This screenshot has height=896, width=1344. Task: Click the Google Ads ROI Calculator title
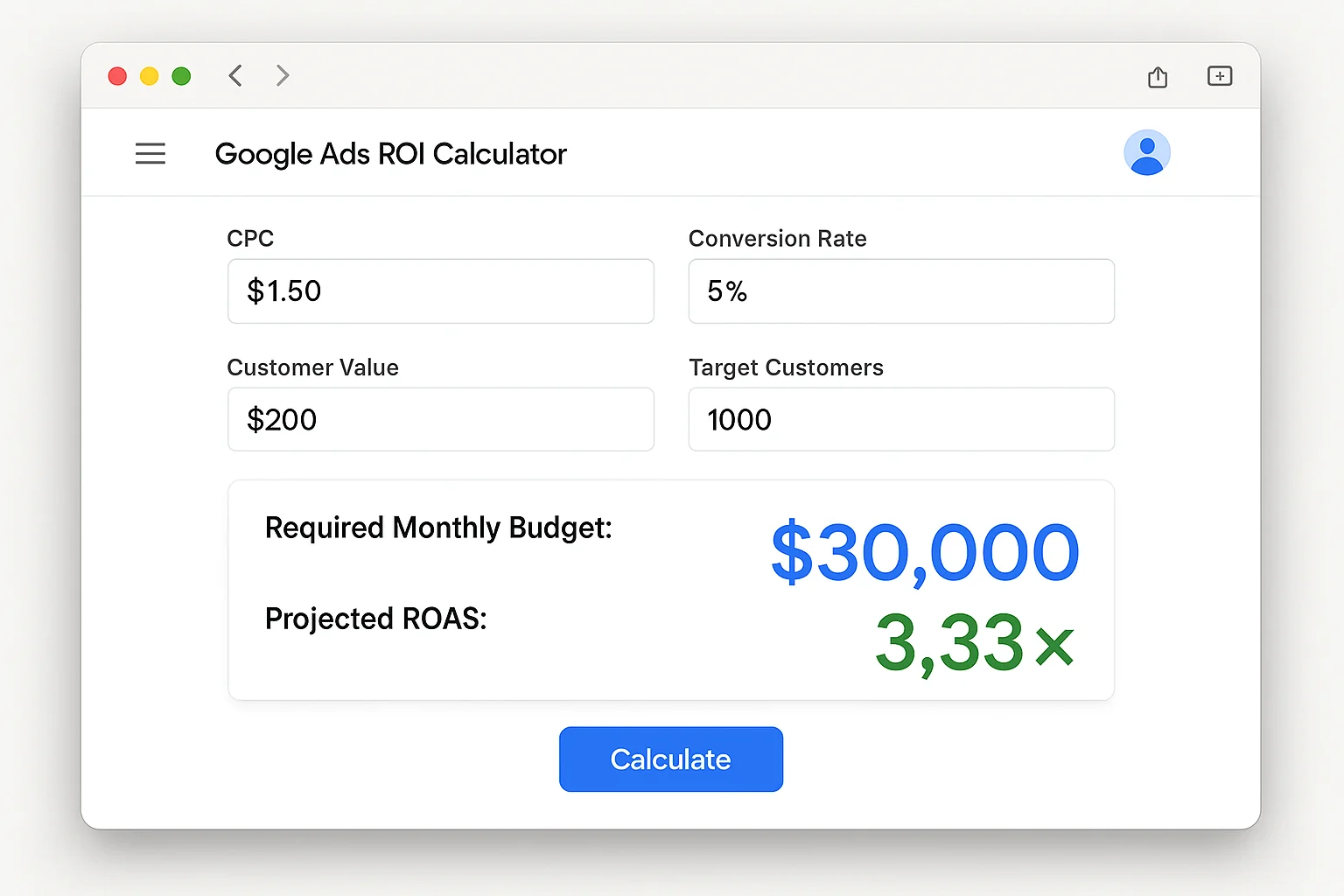click(x=390, y=154)
